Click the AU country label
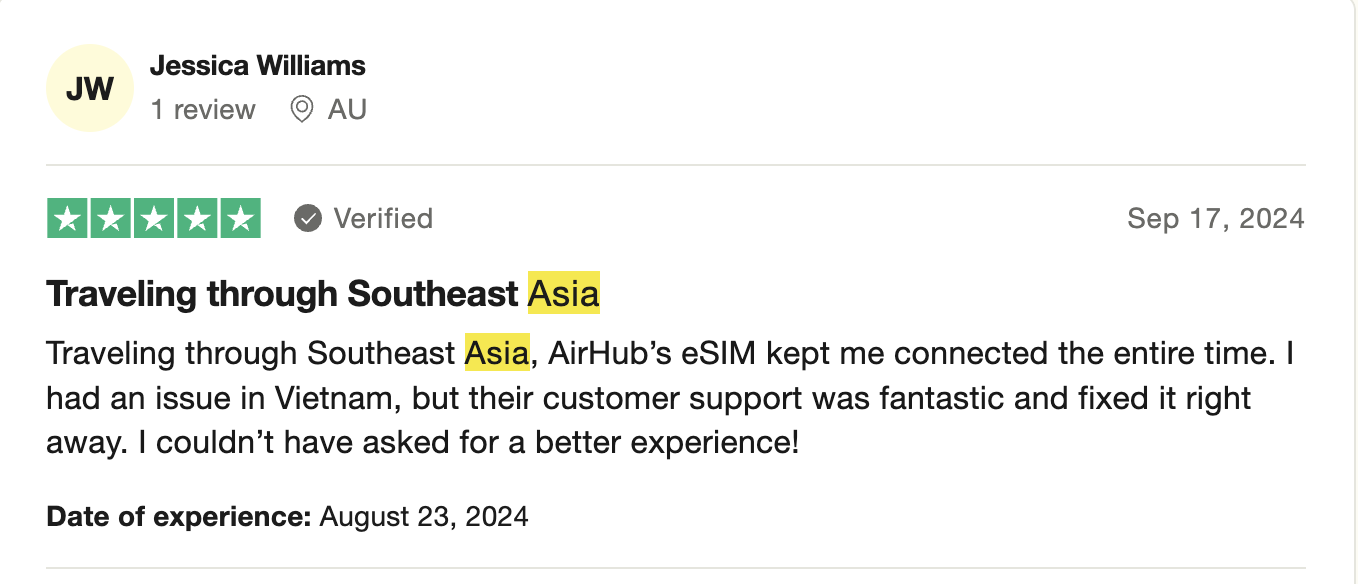Image resolution: width=1358 pixels, height=584 pixels. click(x=347, y=109)
